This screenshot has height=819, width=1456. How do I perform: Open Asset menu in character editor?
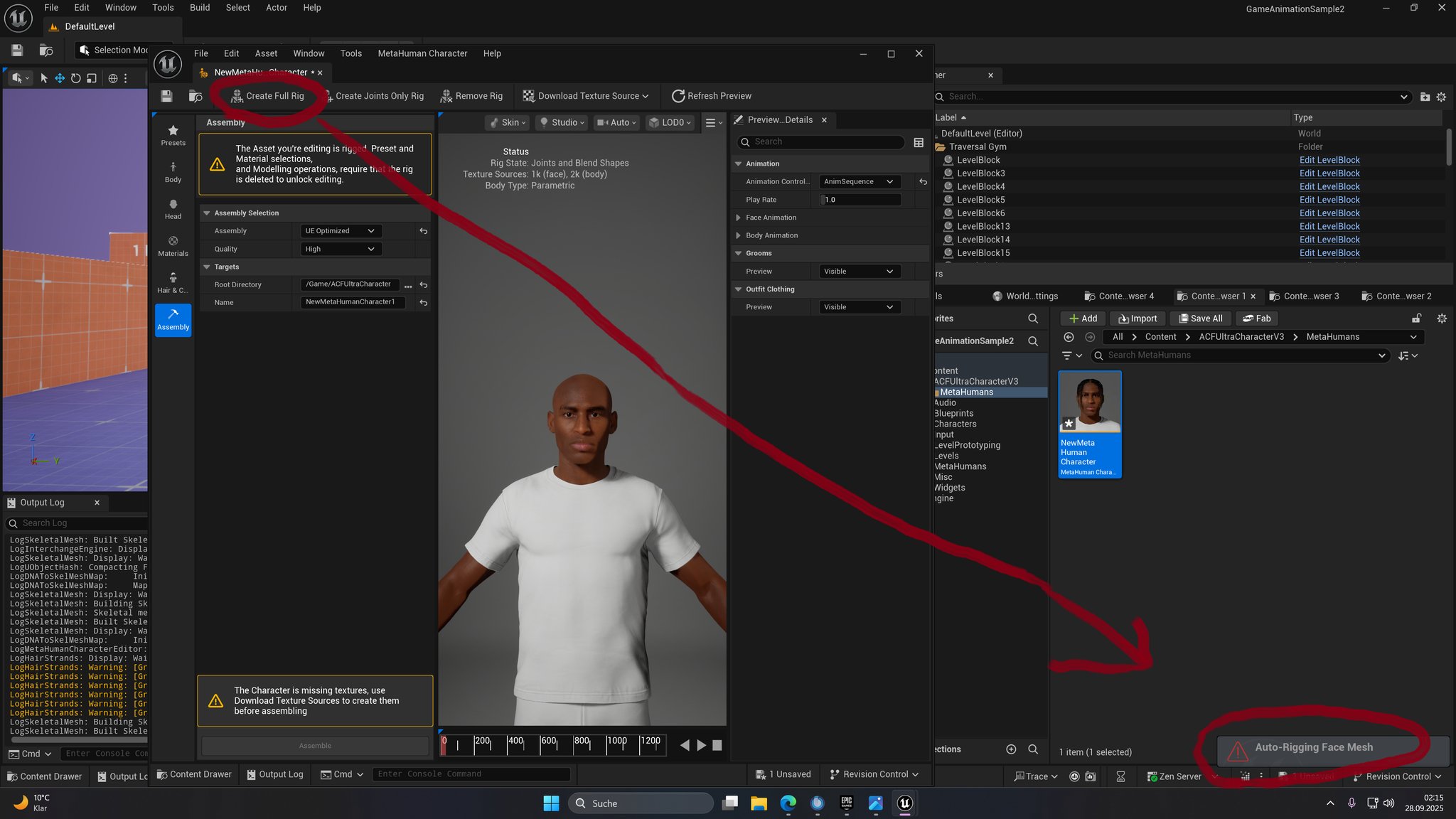(266, 53)
